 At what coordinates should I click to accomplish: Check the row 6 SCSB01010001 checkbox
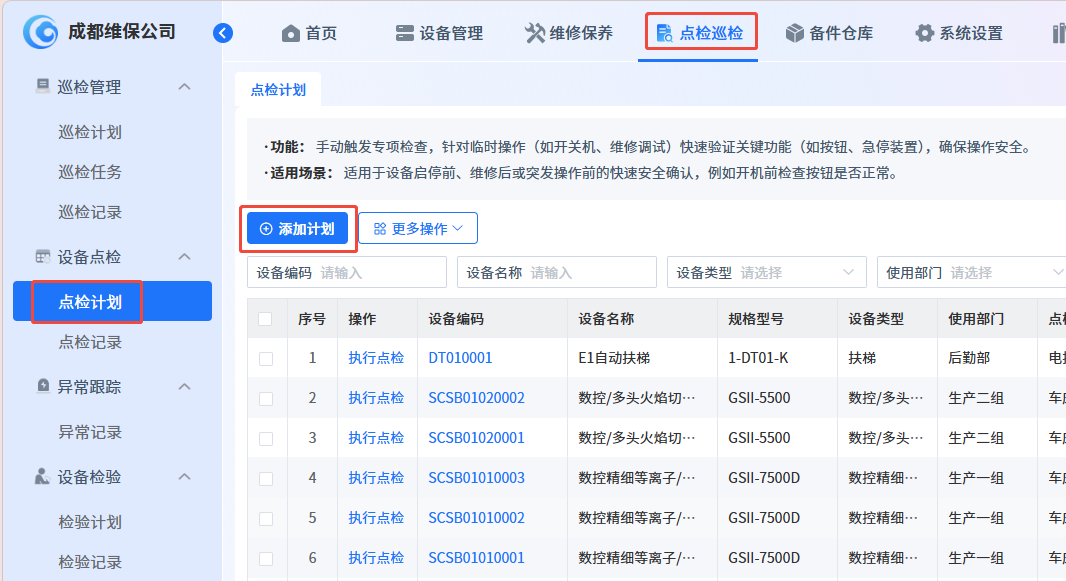coord(266,559)
